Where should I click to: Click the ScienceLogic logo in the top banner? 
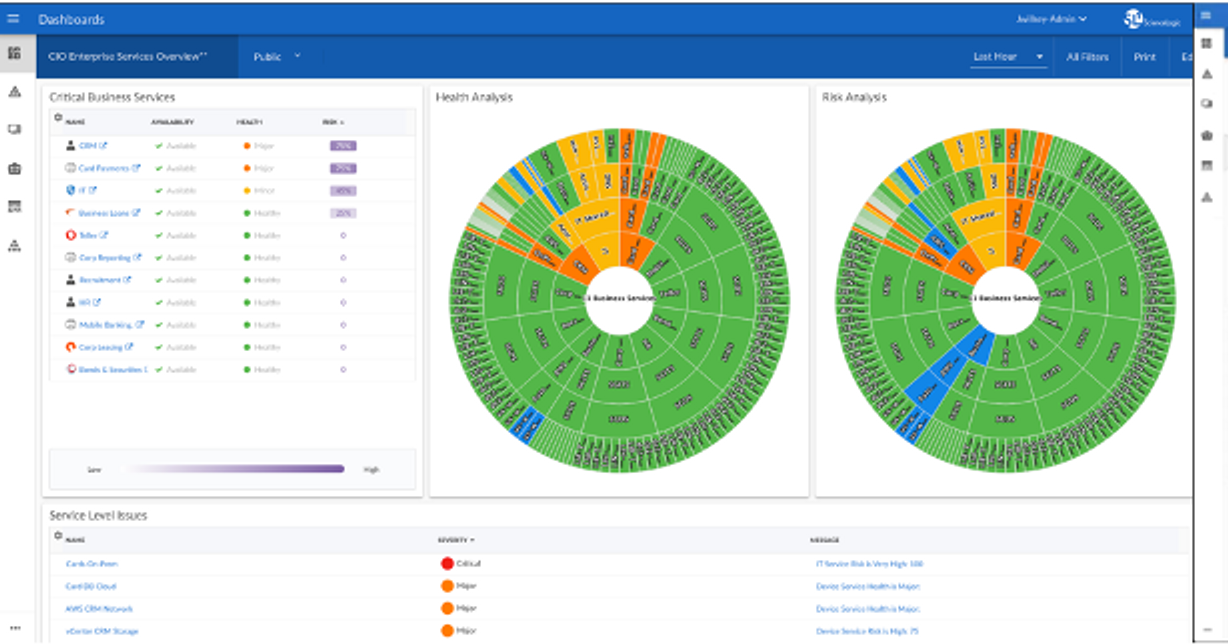click(x=1135, y=18)
